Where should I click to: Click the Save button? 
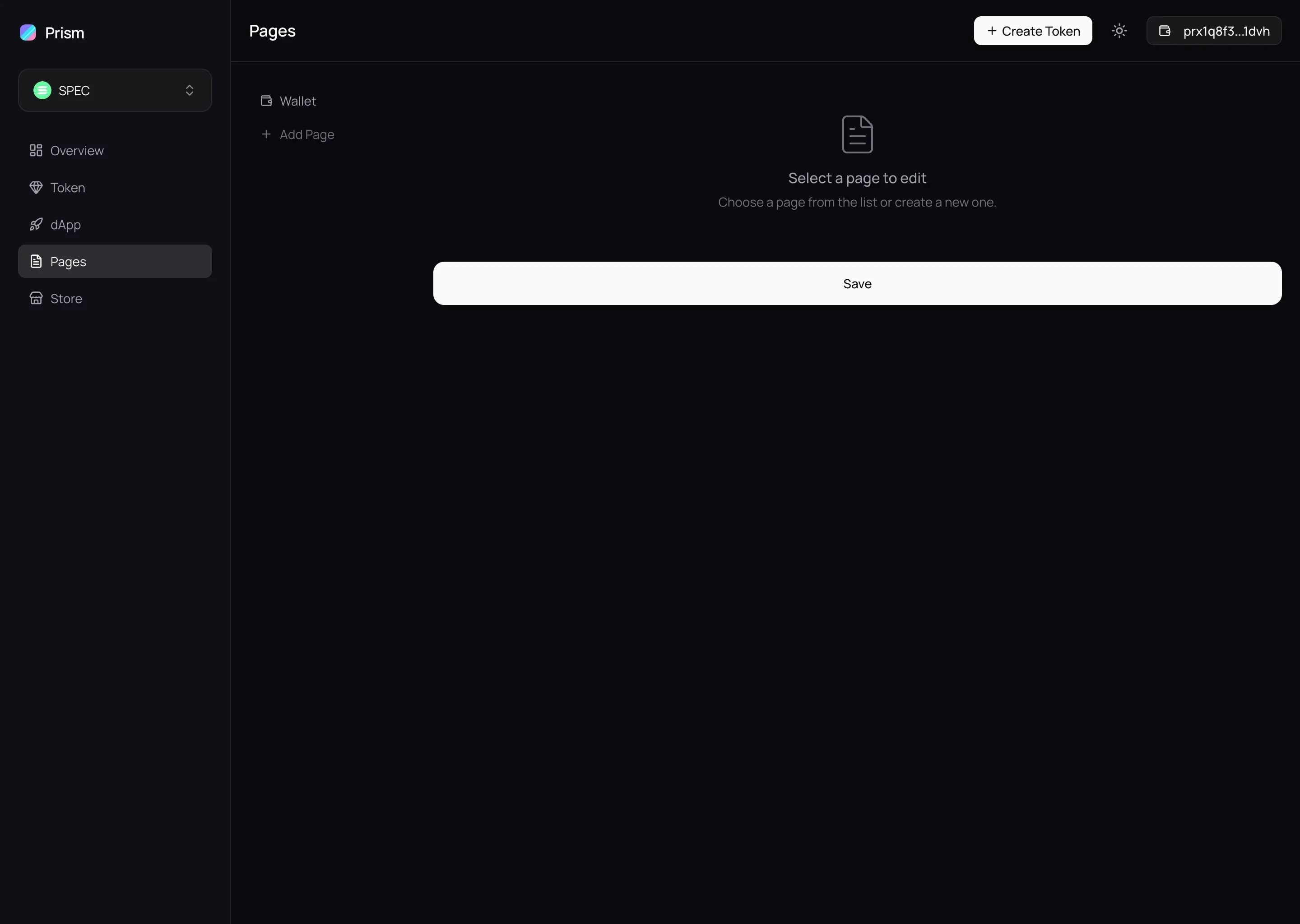(857, 283)
